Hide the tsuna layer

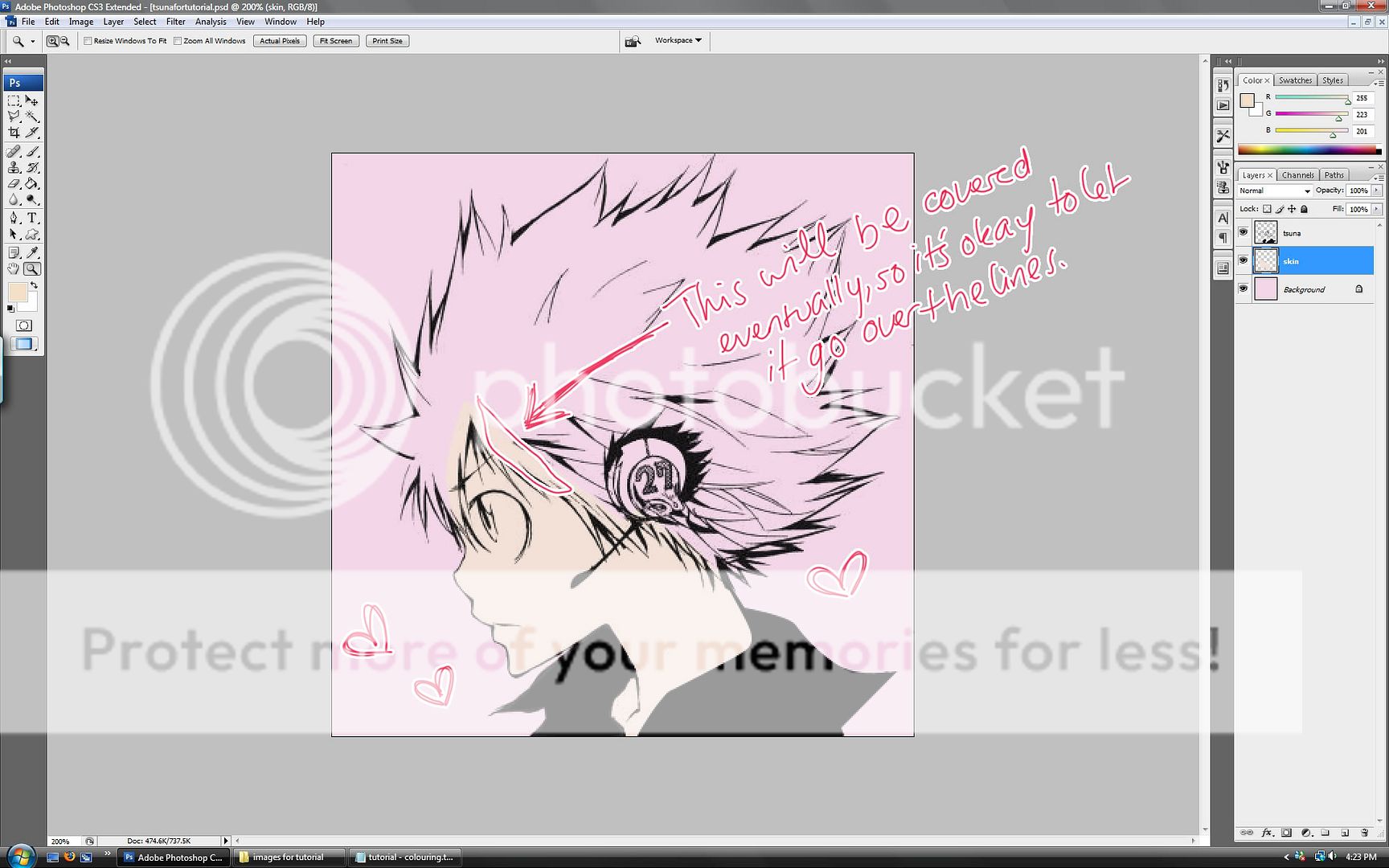click(x=1244, y=233)
